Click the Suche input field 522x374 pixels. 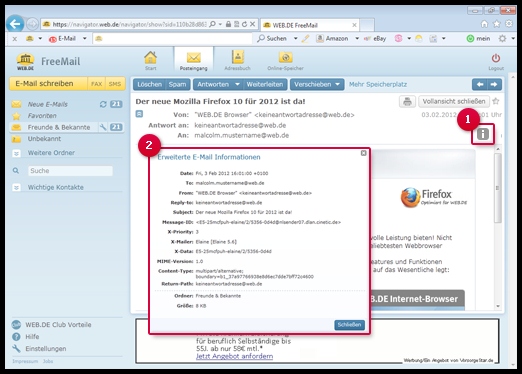(x=70, y=171)
